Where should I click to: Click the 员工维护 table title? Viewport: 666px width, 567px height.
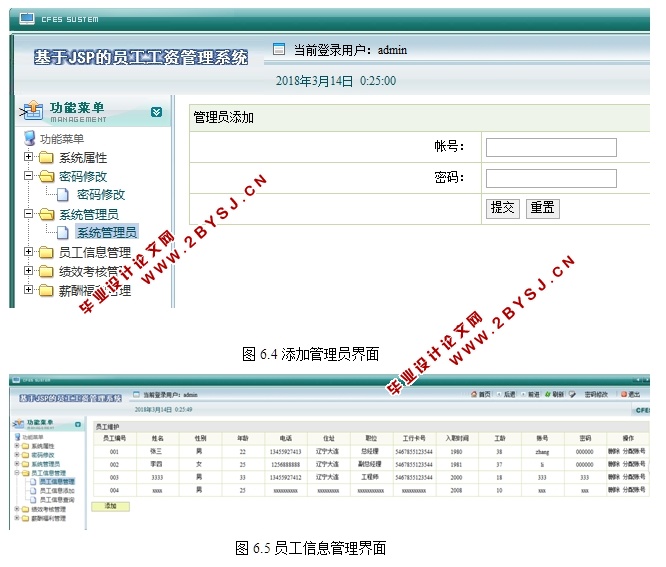[107, 427]
